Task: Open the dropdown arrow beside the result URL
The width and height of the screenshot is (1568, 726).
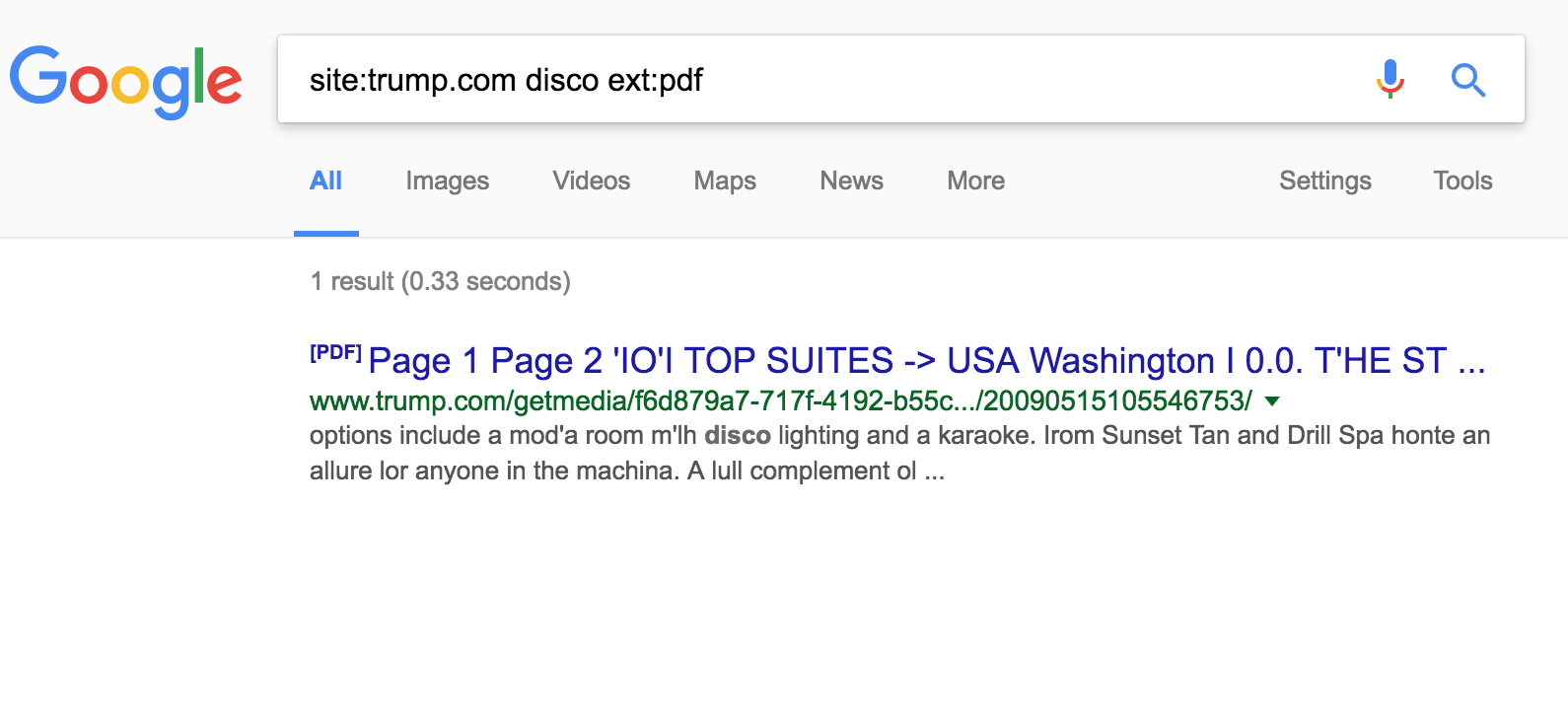Action: pos(1272,401)
